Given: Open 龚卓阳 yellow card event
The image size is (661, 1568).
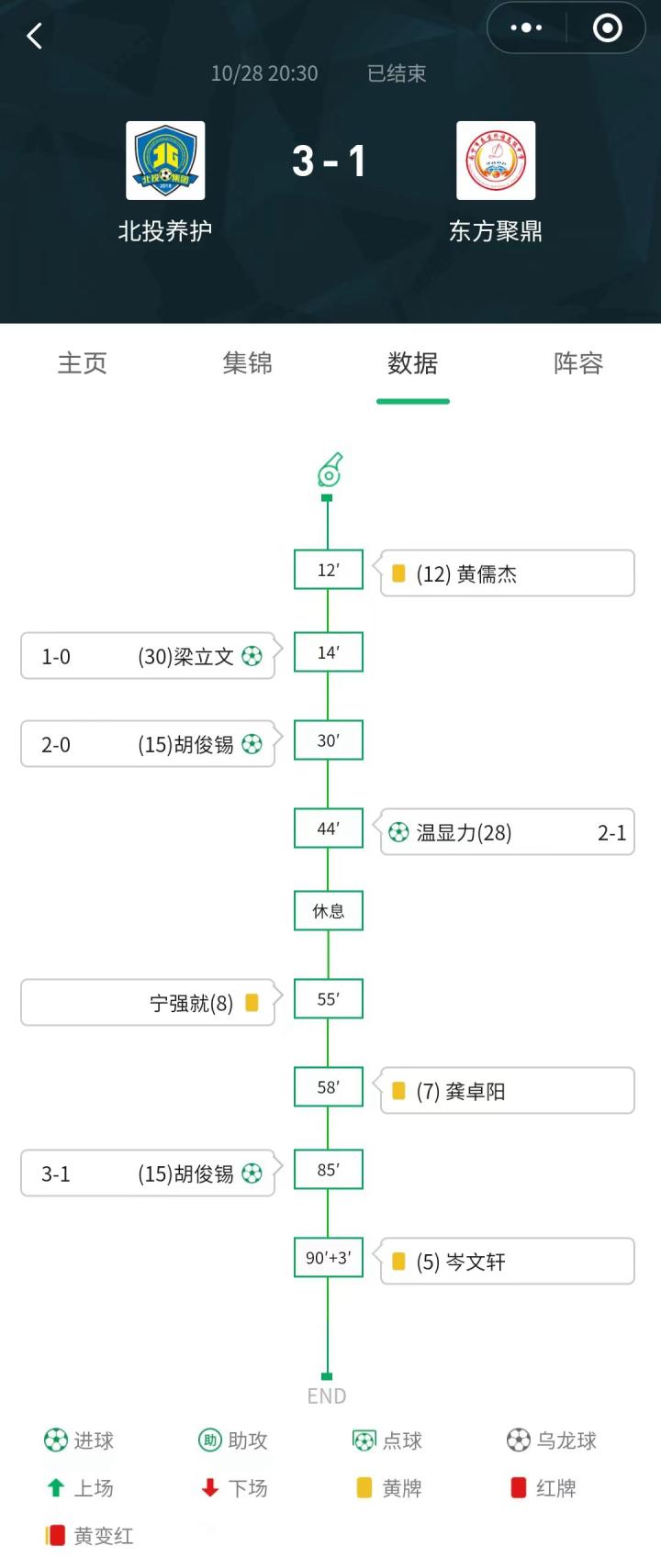Looking at the screenshot, I should pos(507,1091).
